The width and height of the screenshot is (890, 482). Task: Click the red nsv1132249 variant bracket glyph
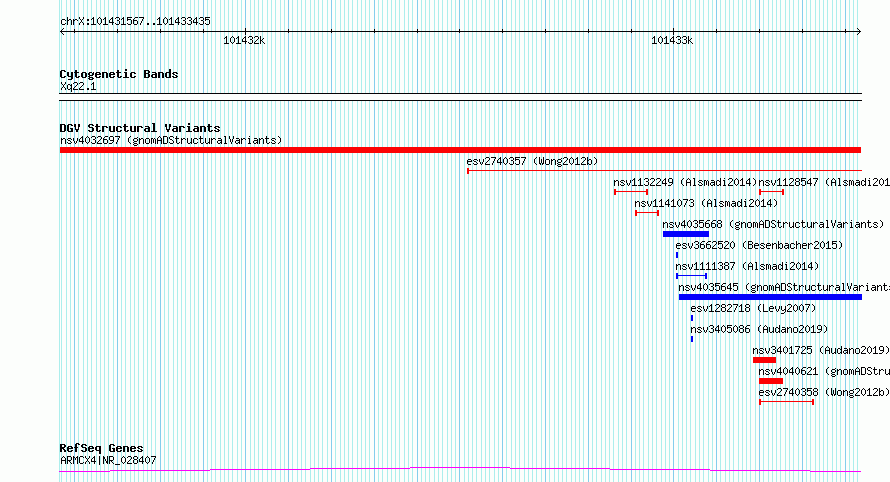coord(631,192)
